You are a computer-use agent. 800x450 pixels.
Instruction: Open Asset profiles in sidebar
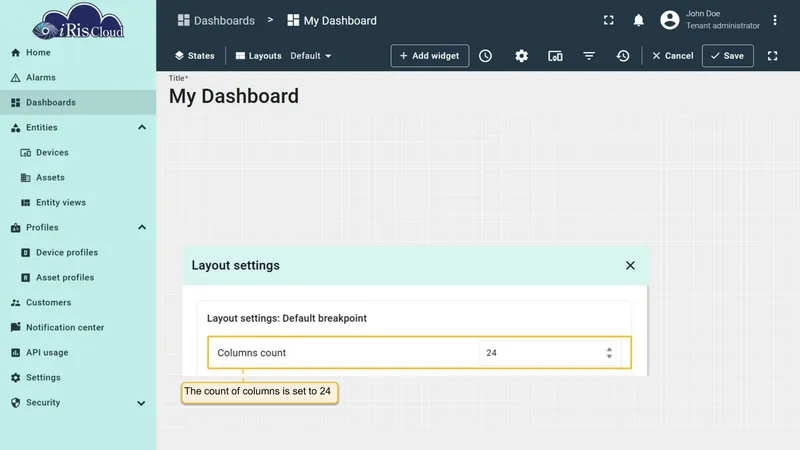[78, 278]
